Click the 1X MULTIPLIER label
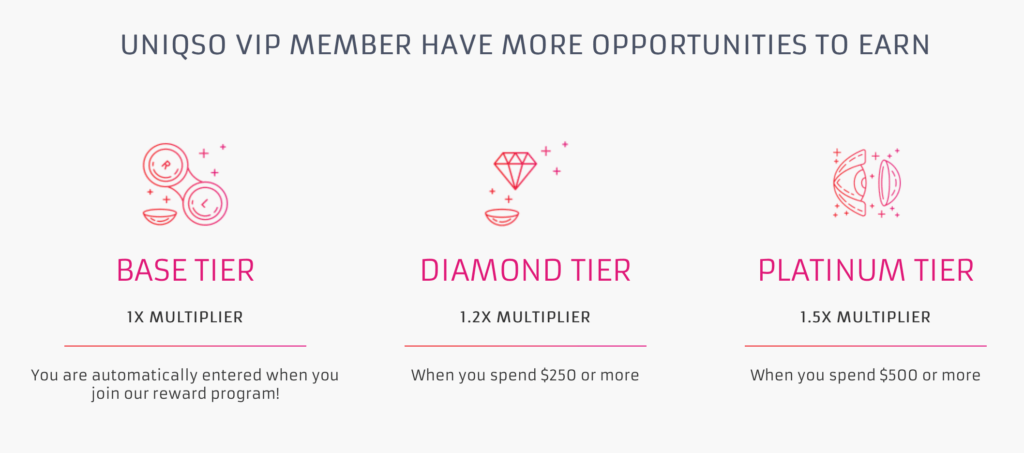Image resolution: width=1024 pixels, height=453 pixels. (185, 318)
